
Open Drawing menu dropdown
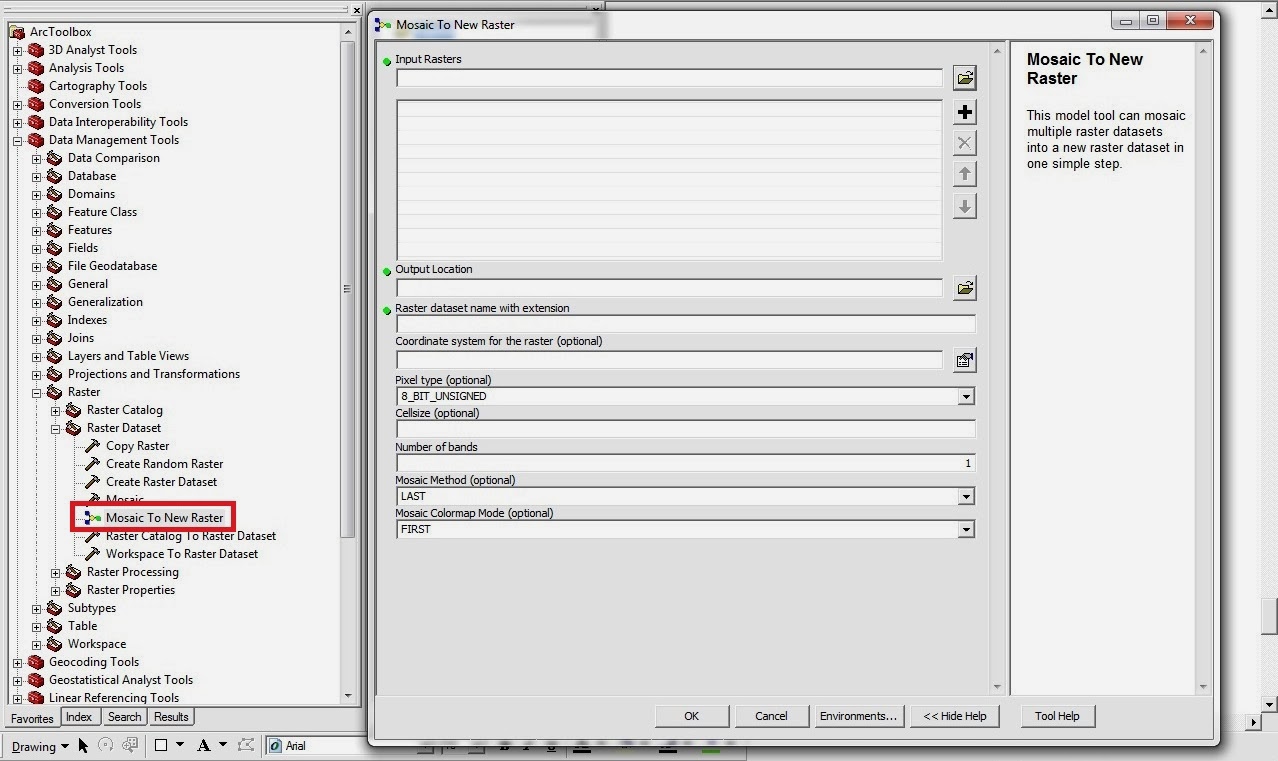[40, 746]
